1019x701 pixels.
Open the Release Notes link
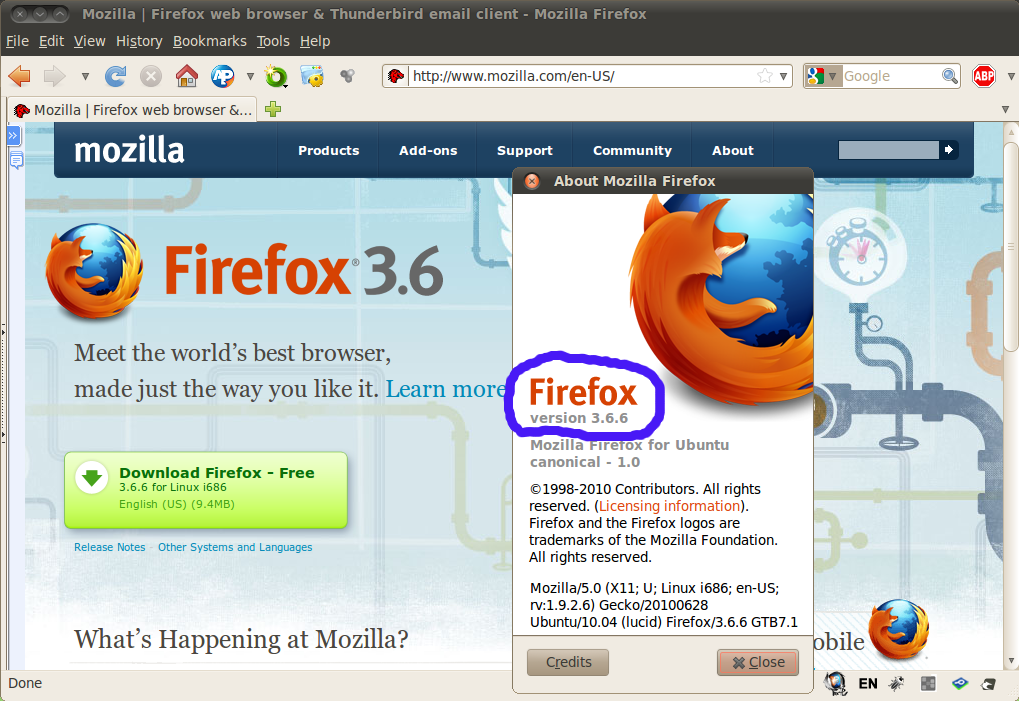tap(110, 547)
